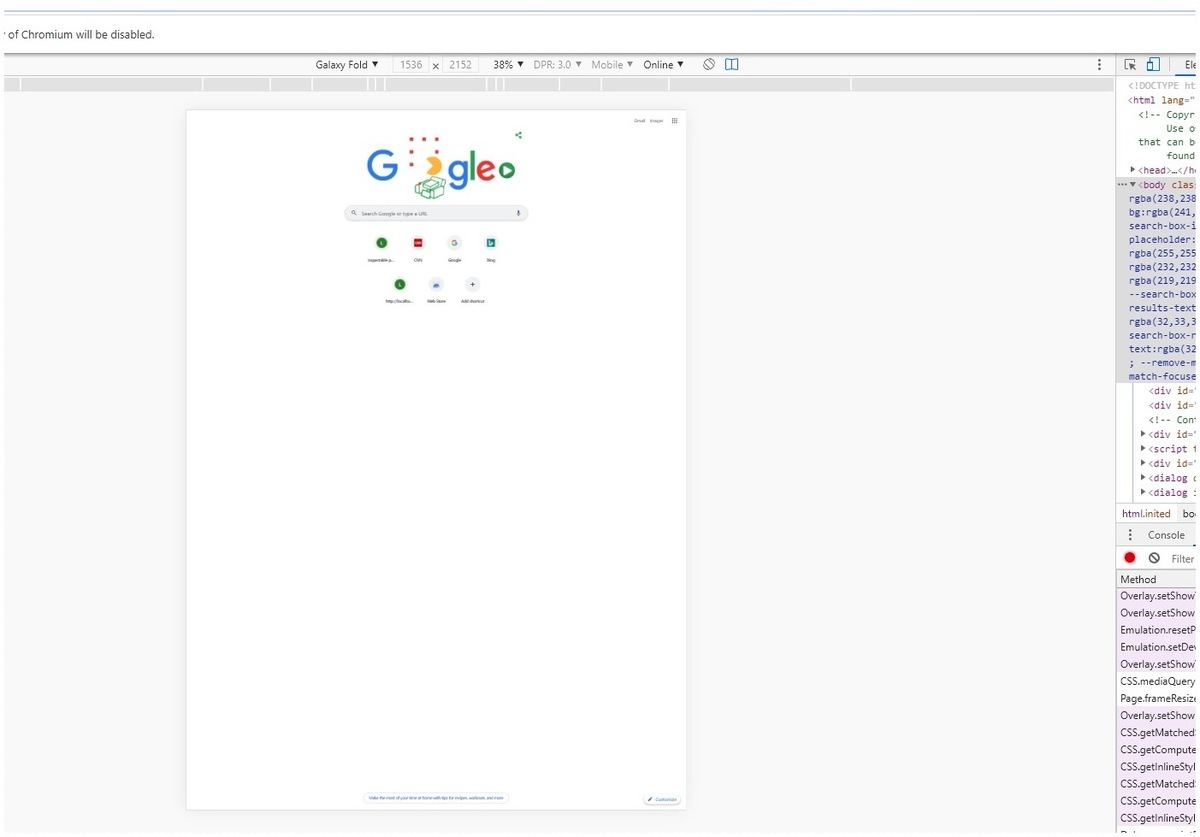Click the search magnifier icon in search box
The image size is (1200, 837).
354,213
